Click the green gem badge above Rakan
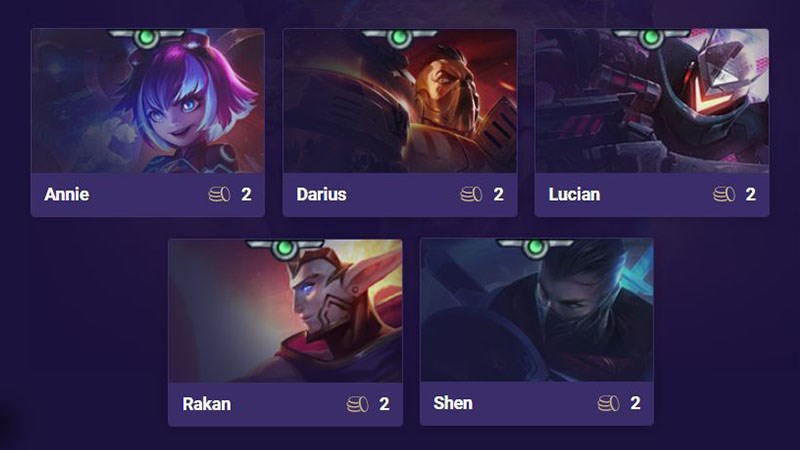 pos(285,248)
